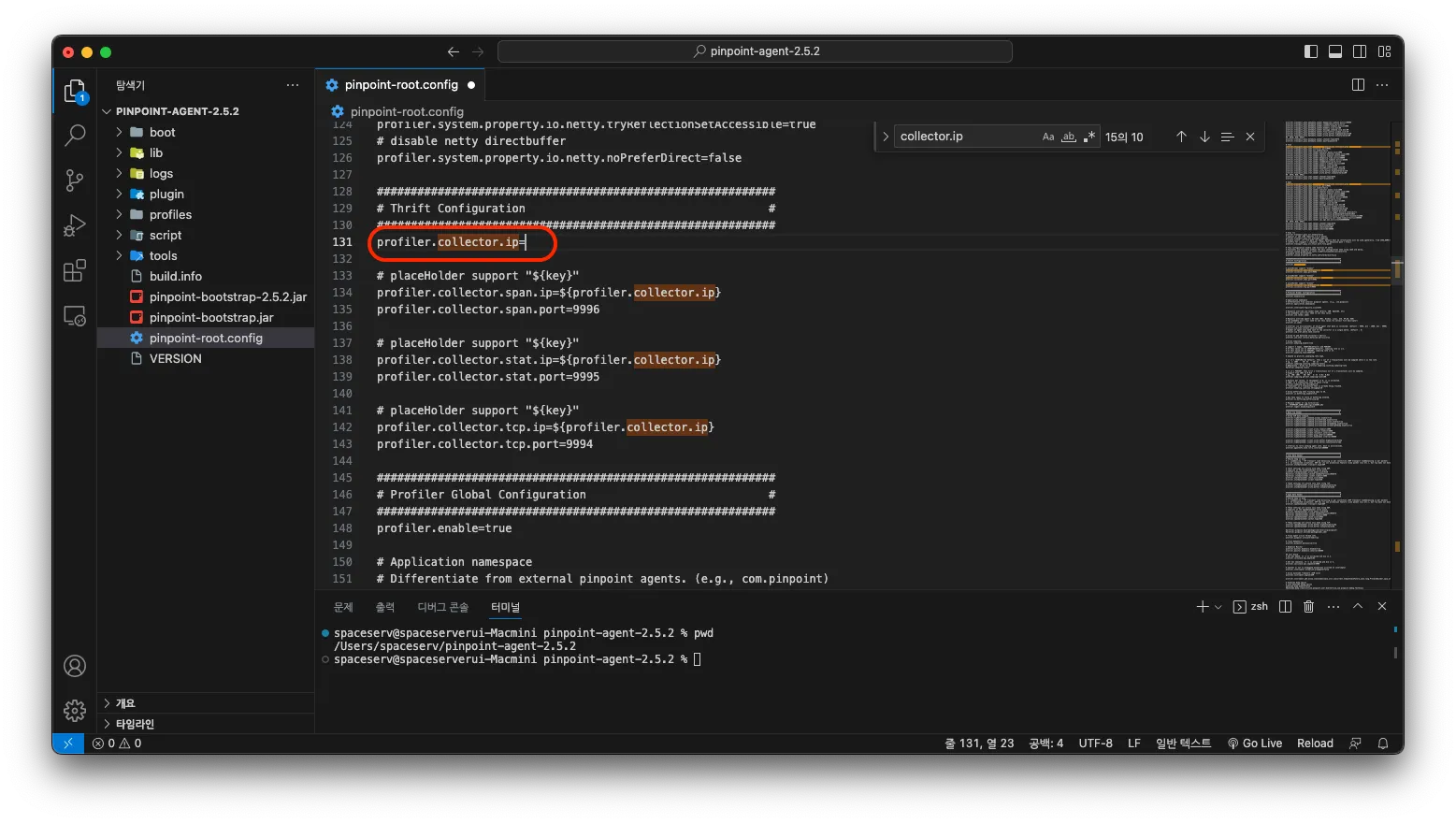
Task: Open the Explorer view in activity bar
Action: (75, 91)
